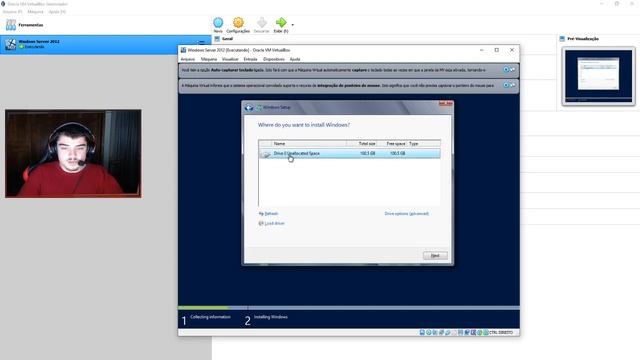The image size is (640, 360).
Task: Open Dispositivos menu in the VM window
Action: (x=273, y=59)
